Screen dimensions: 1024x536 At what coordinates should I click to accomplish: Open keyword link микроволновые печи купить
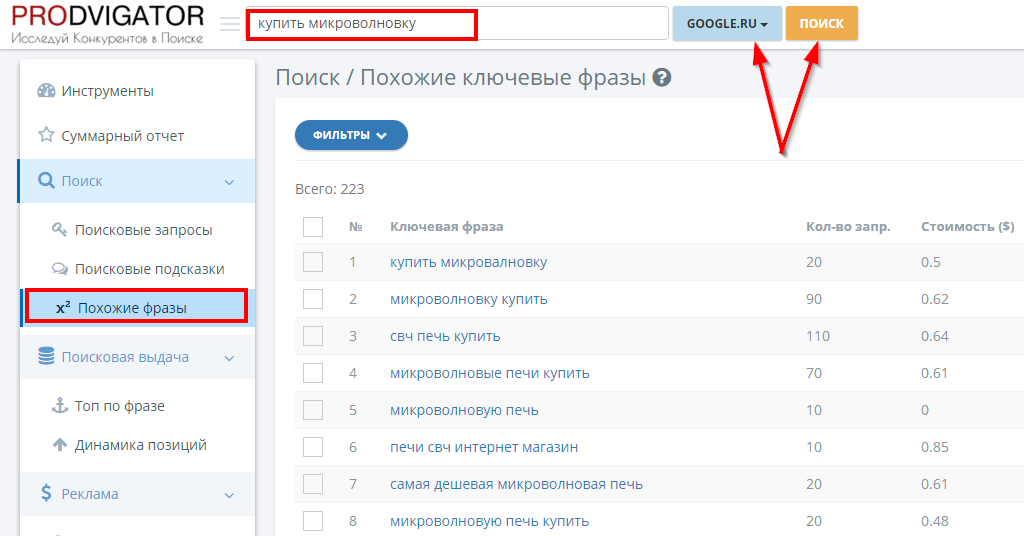click(489, 373)
